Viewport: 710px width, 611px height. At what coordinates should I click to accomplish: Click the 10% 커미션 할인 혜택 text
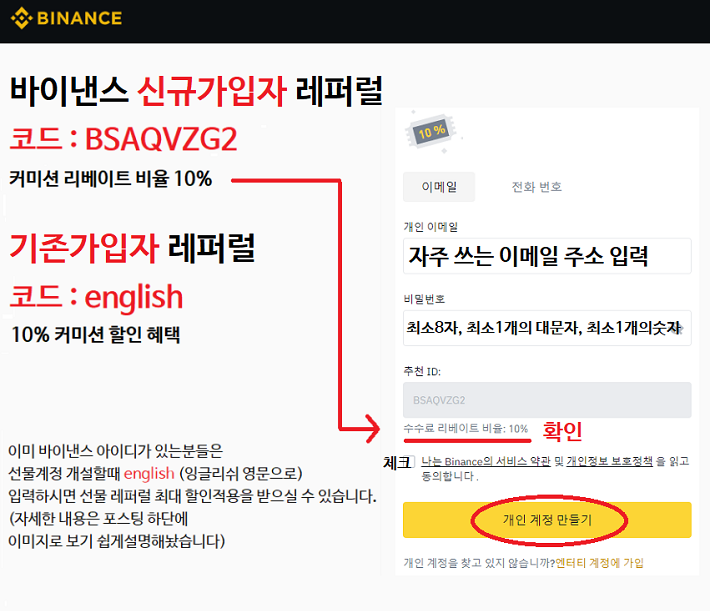click(x=96, y=335)
